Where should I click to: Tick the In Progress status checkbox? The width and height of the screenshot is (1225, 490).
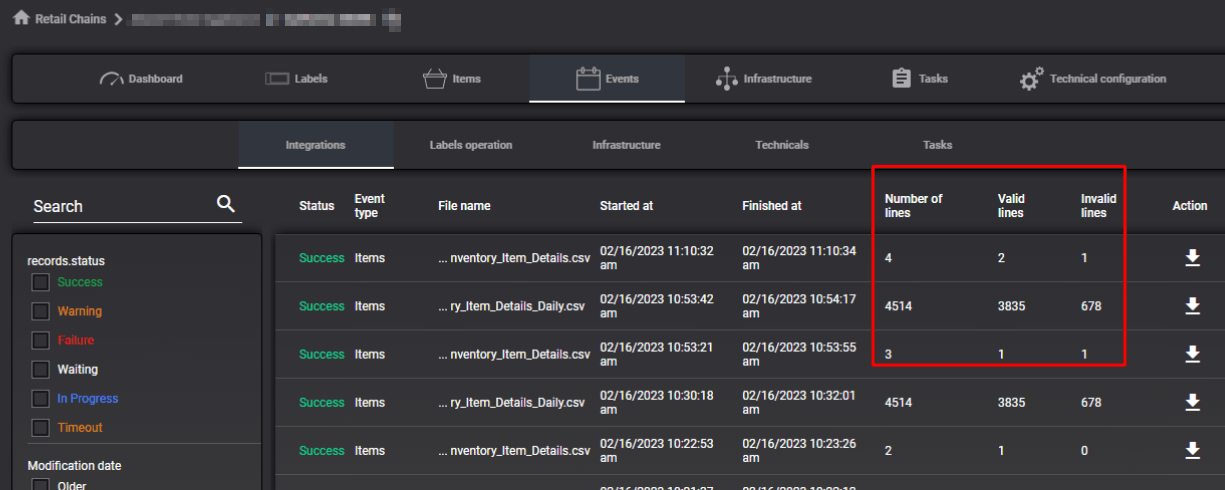(x=40, y=399)
